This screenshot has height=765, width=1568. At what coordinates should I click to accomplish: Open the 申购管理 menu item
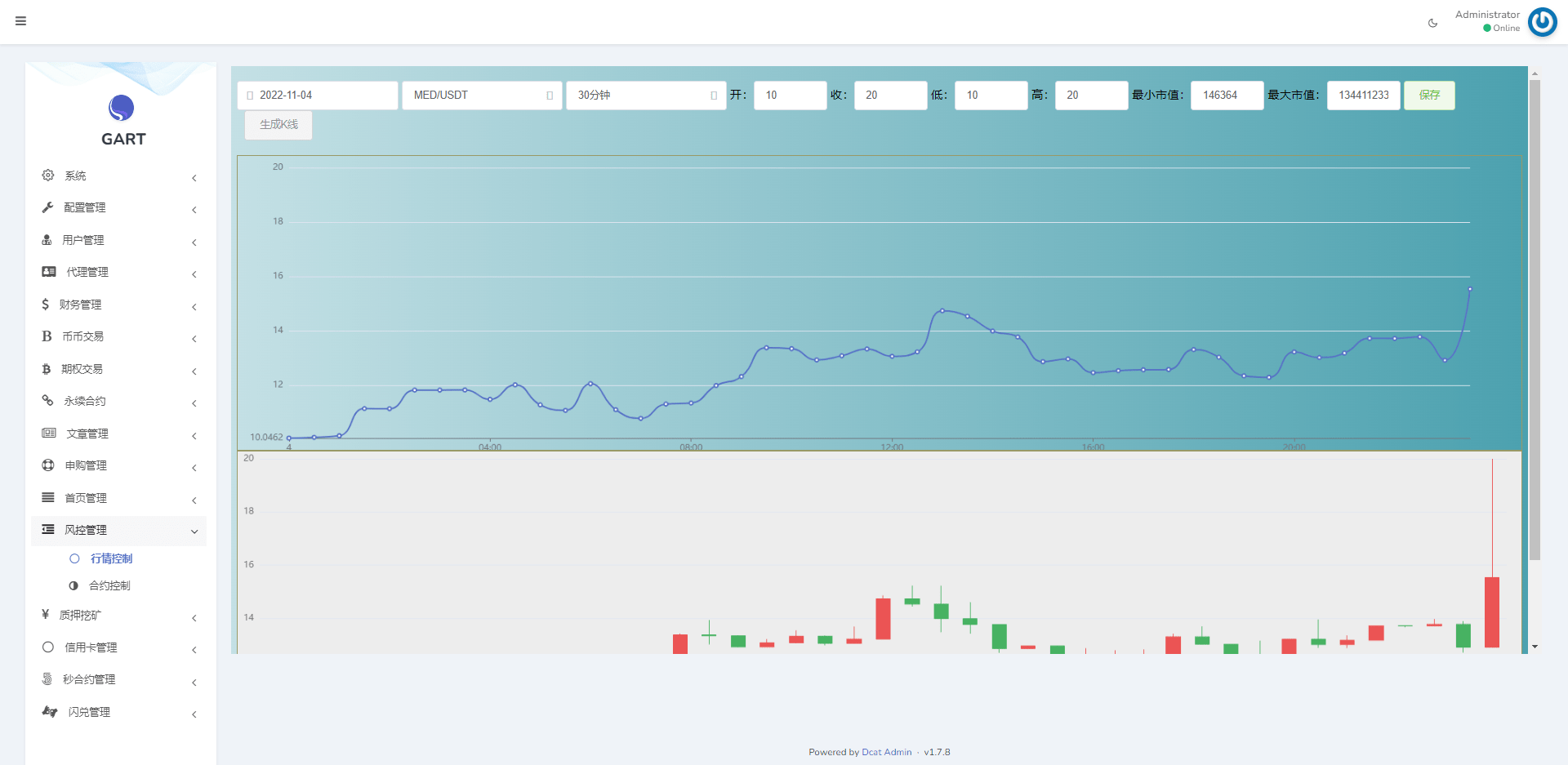[x=86, y=465]
